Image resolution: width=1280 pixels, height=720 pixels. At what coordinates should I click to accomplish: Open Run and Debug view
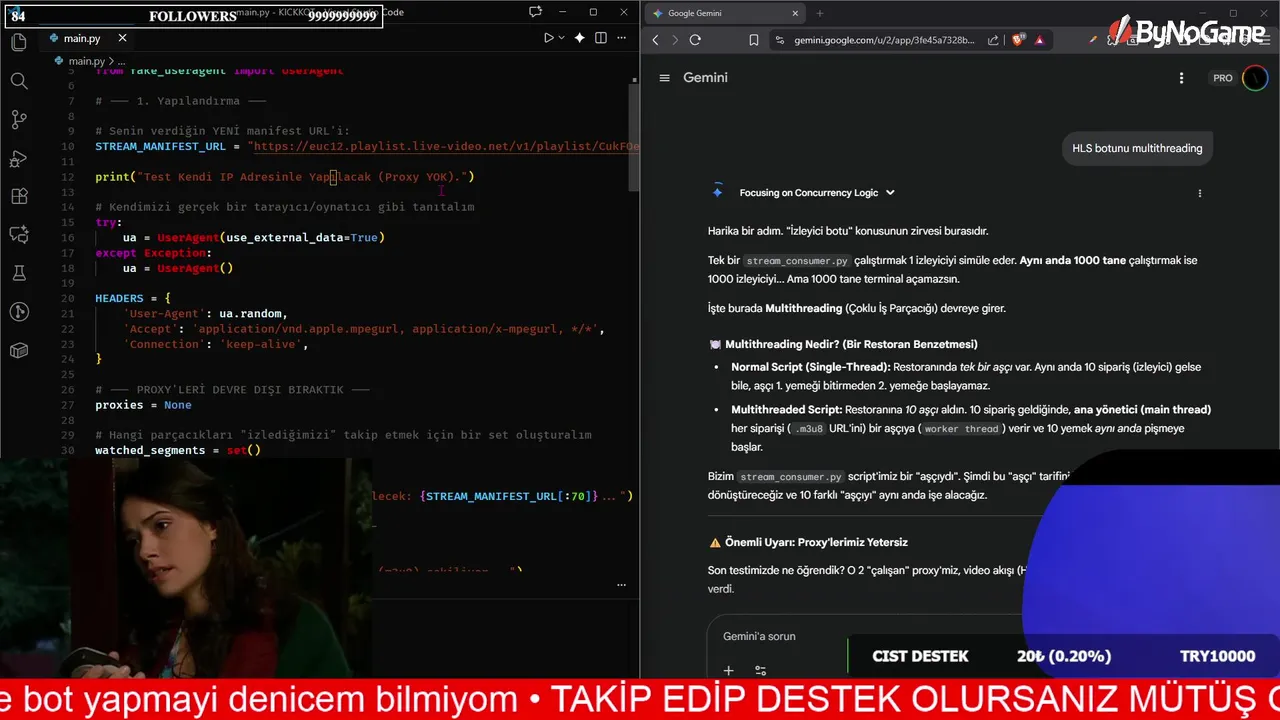tap(19, 158)
